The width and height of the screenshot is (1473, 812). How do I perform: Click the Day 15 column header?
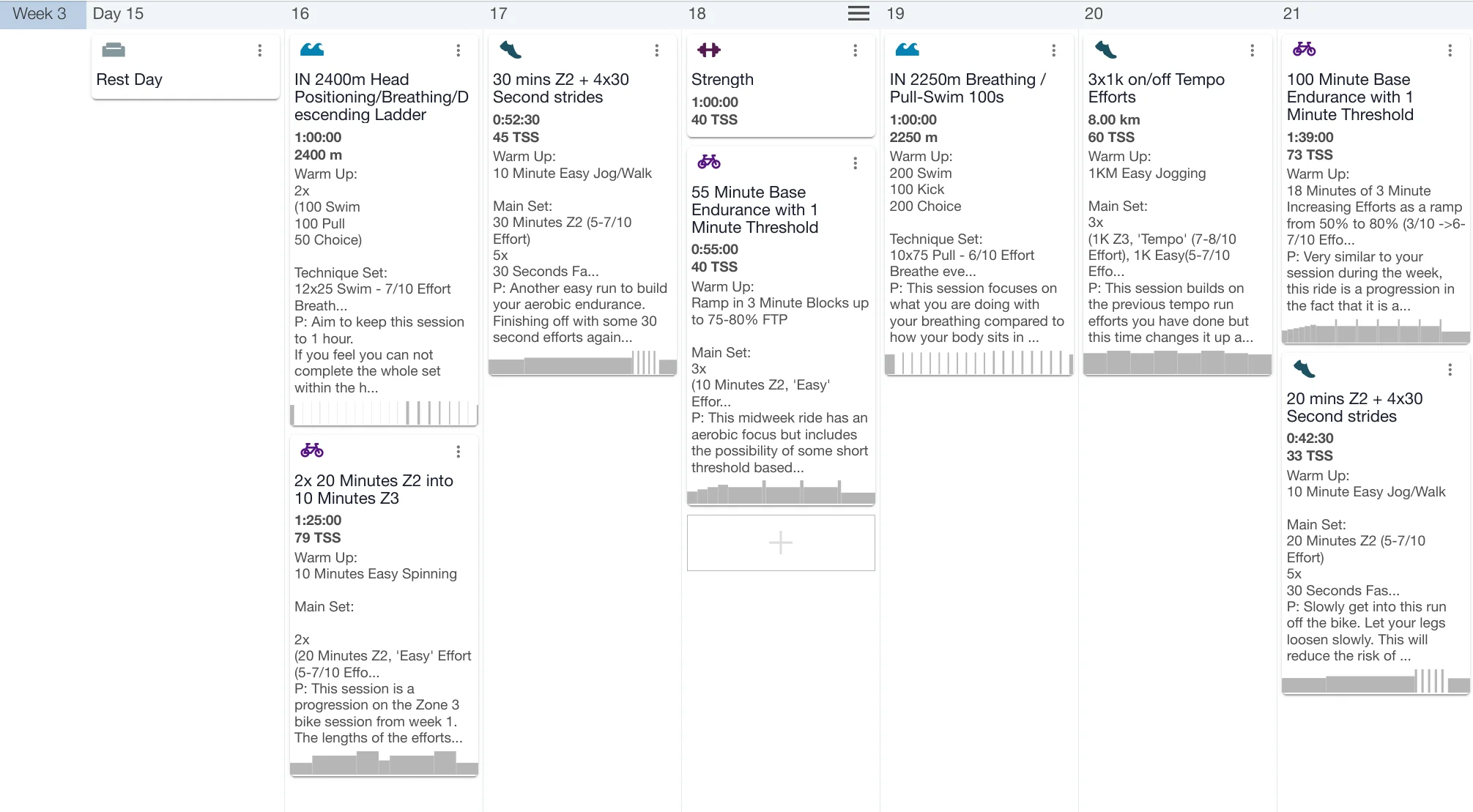[x=118, y=14]
